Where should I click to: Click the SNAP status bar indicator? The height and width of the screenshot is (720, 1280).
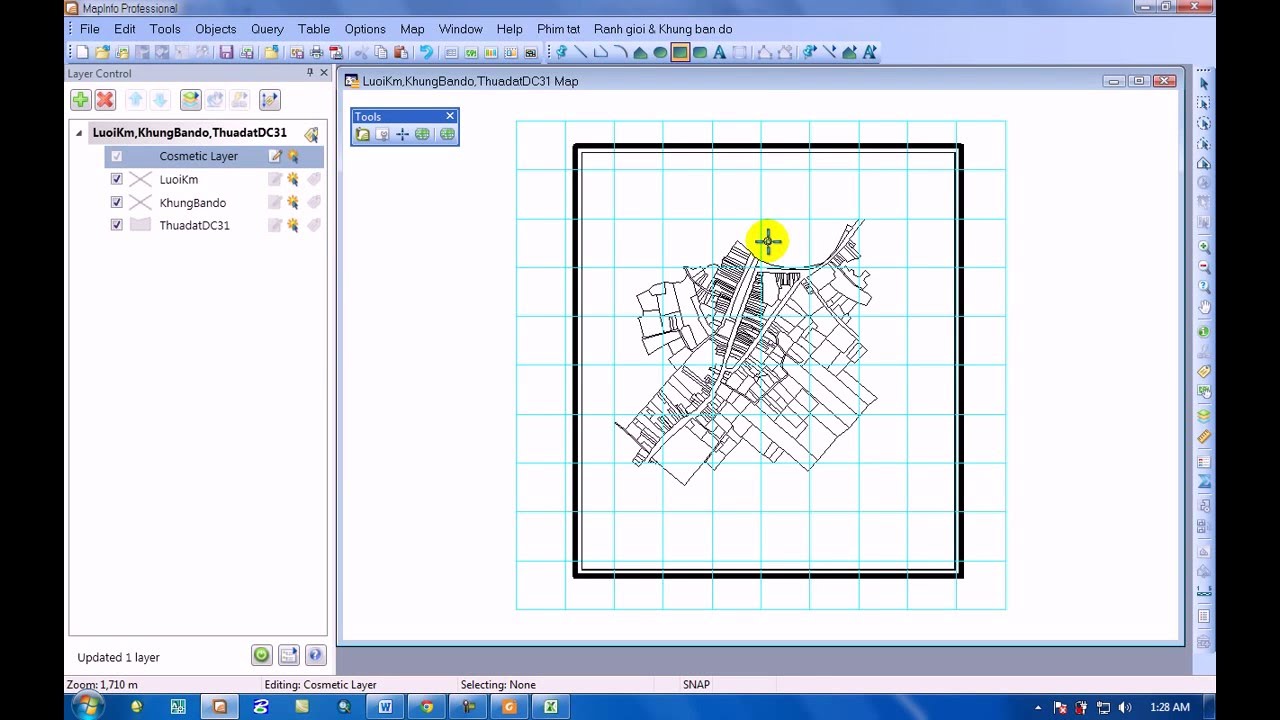click(x=696, y=685)
